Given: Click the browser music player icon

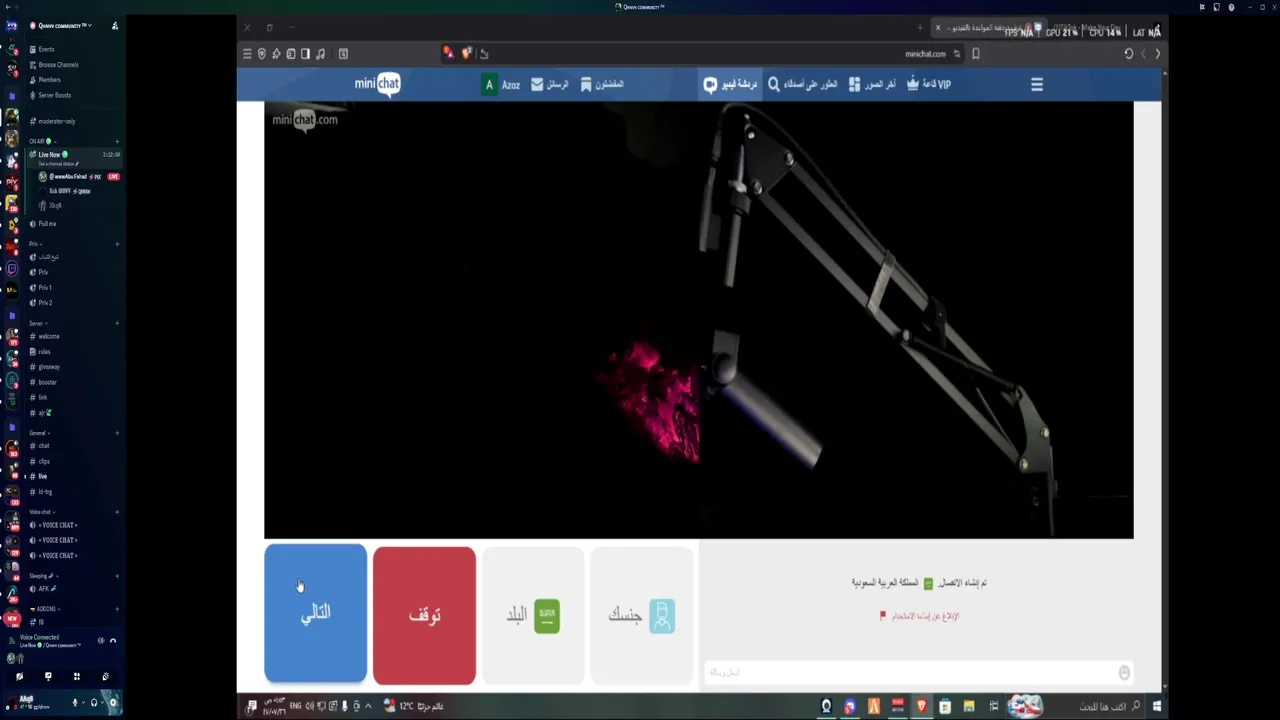Looking at the screenshot, I should click(320, 54).
